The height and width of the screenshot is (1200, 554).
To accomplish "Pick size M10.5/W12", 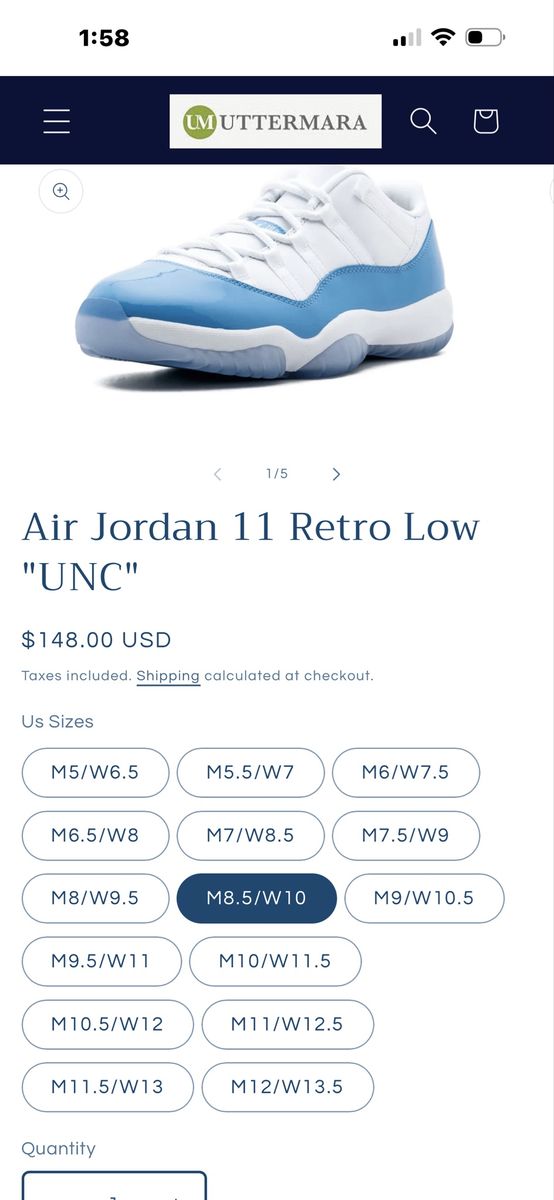I will click(107, 1024).
